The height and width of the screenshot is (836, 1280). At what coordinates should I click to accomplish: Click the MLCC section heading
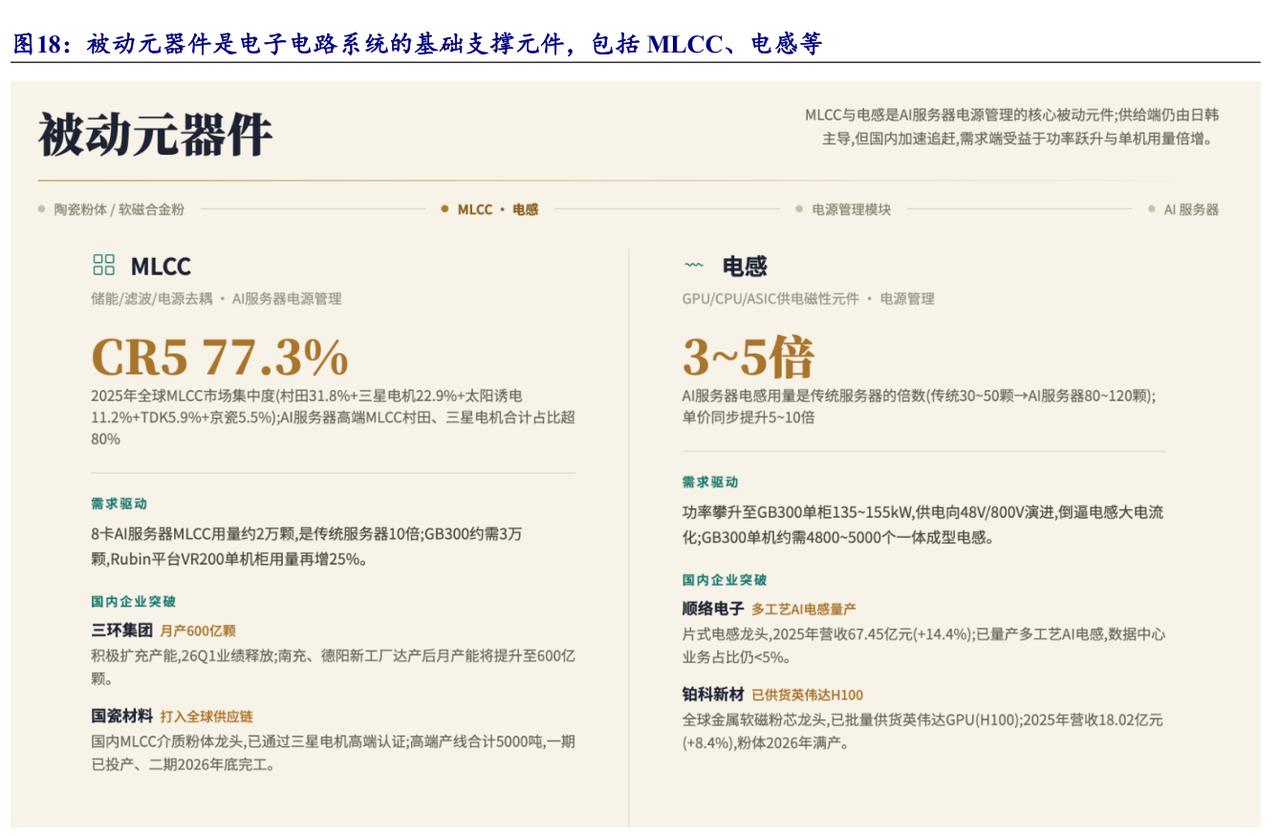(x=160, y=266)
